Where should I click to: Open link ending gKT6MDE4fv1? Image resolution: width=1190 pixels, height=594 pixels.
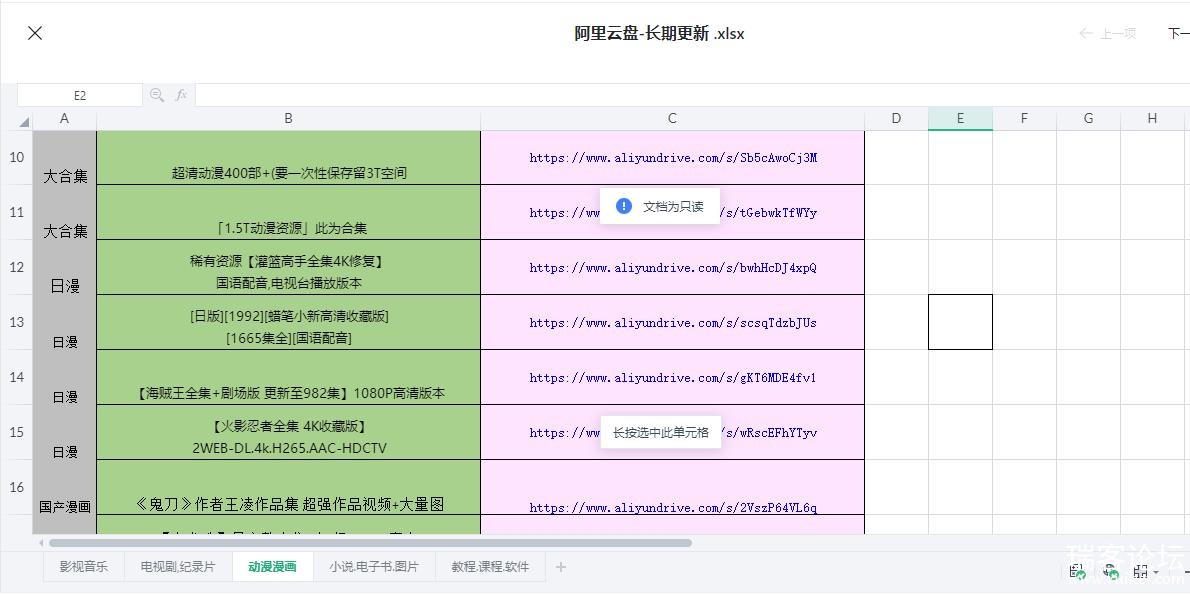(x=673, y=378)
